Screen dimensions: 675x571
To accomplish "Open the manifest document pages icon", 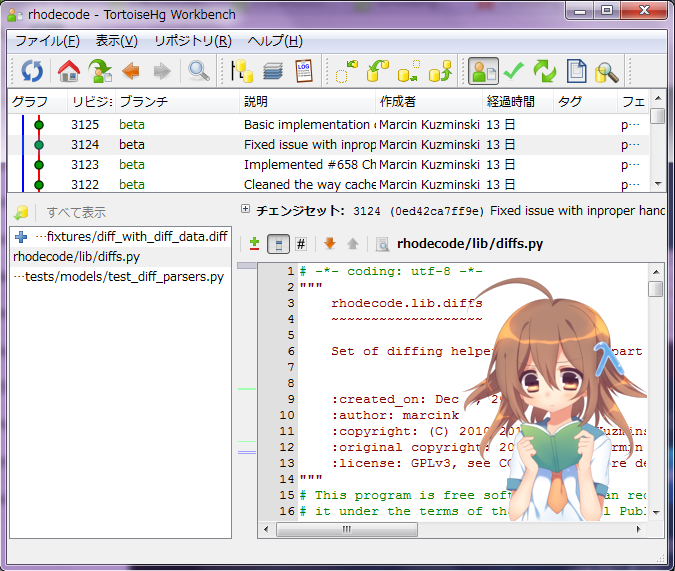I will 576,71.
